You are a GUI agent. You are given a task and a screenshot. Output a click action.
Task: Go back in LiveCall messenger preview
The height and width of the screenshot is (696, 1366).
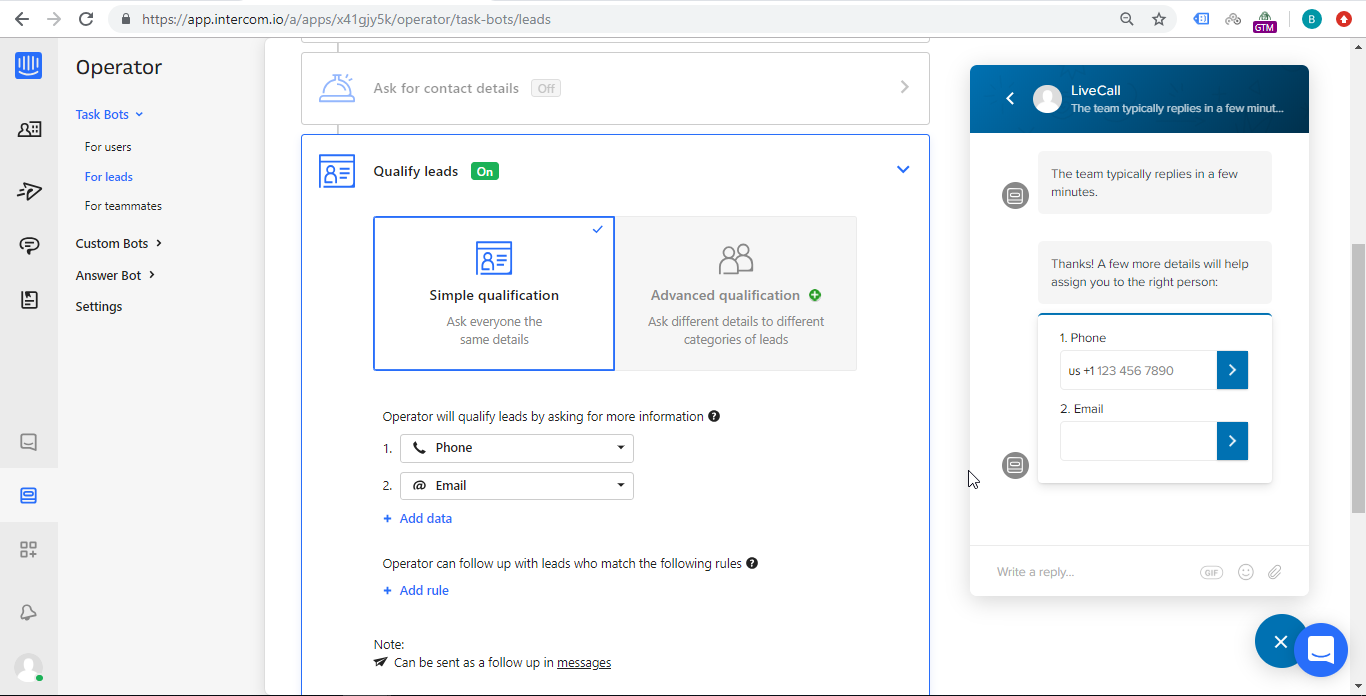(x=1010, y=98)
